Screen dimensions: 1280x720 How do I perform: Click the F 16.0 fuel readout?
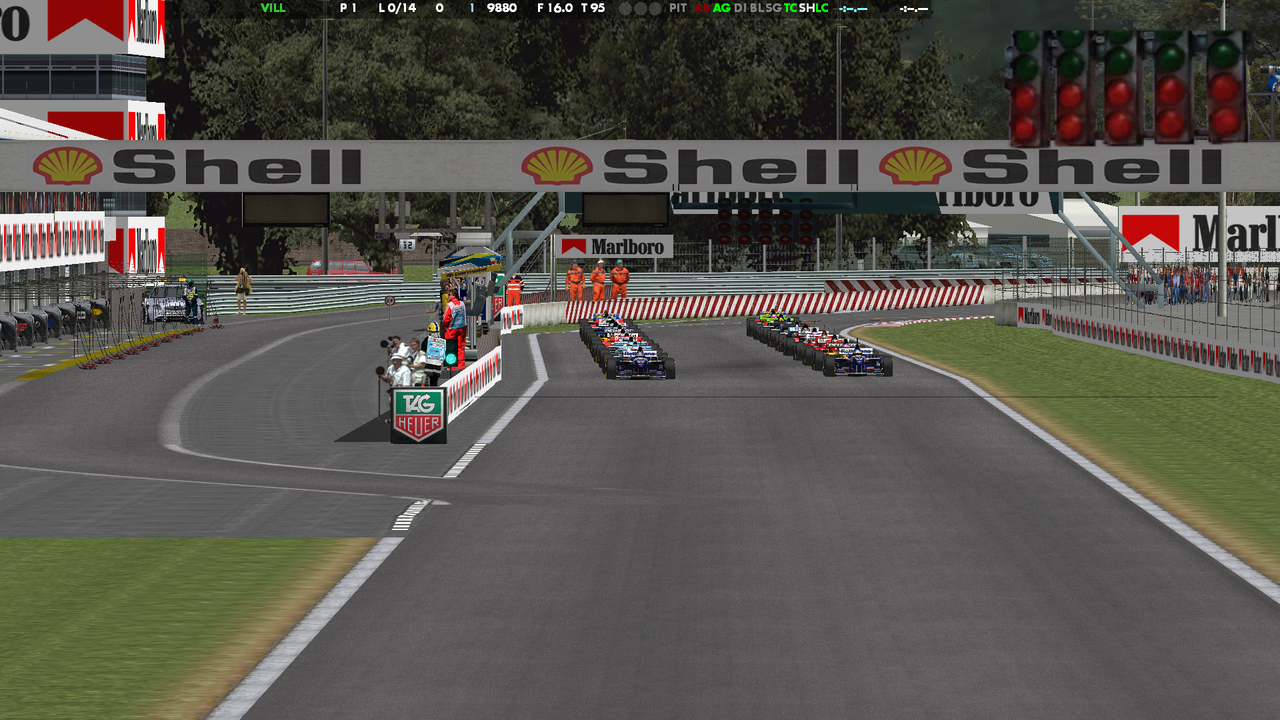click(x=555, y=7)
